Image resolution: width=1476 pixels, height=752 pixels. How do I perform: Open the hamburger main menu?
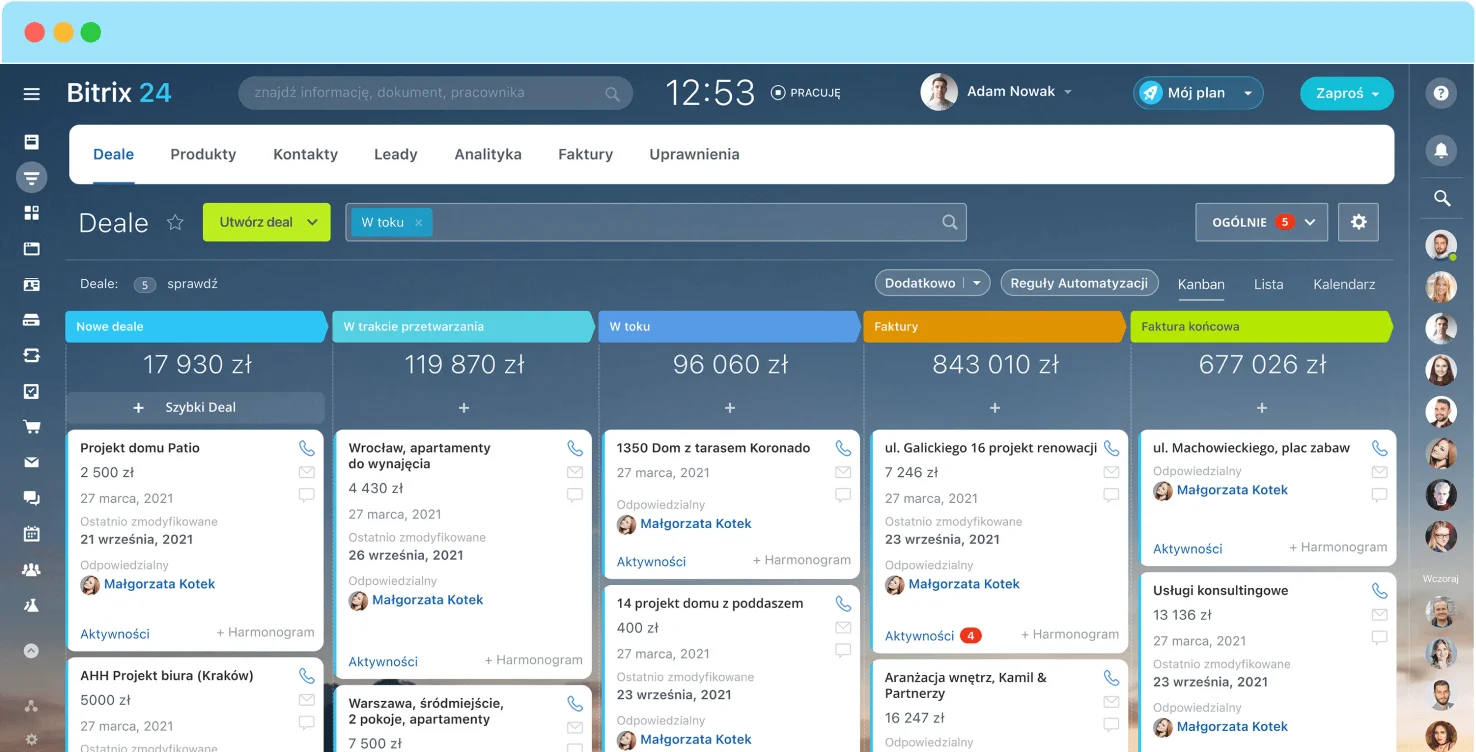pyautogui.click(x=32, y=94)
